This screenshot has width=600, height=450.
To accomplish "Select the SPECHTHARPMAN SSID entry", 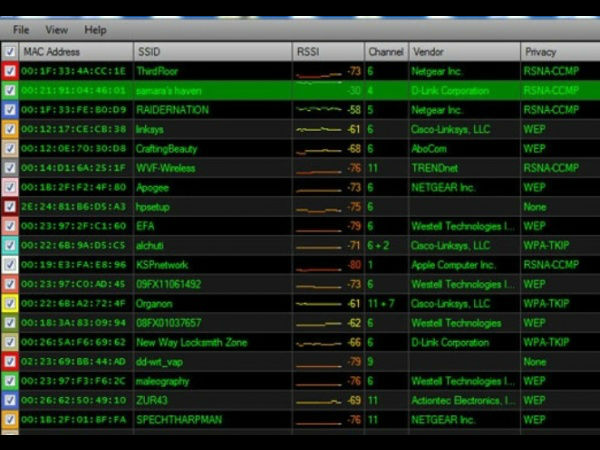I will tap(179, 419).
